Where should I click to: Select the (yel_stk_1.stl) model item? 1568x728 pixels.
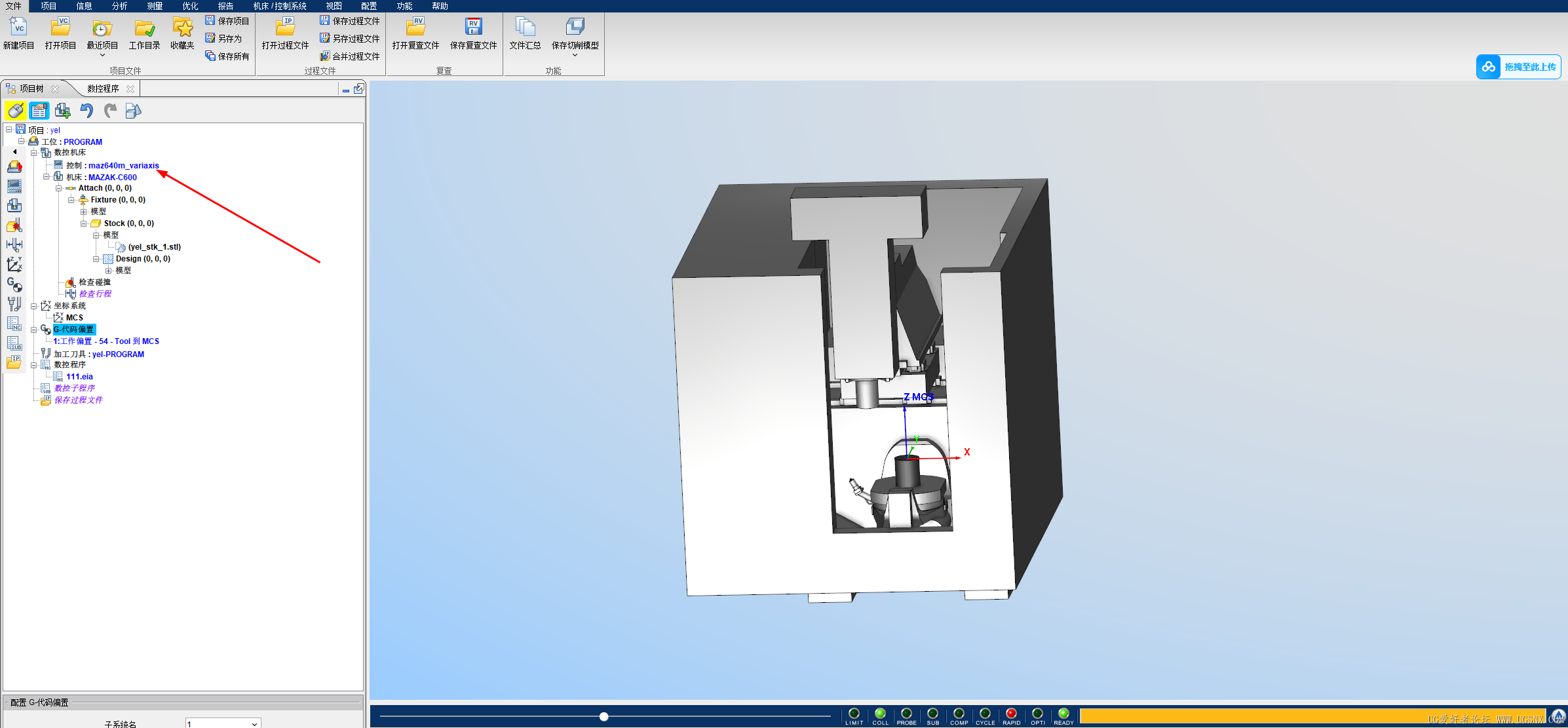tap(155, 247)
